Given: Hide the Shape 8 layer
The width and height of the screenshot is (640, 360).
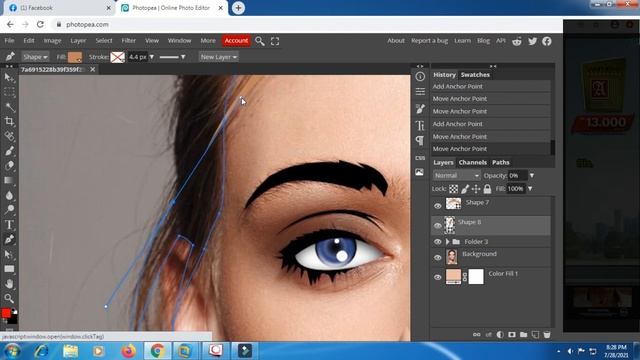Looking at the screenshot, I should tap(438, 225).
